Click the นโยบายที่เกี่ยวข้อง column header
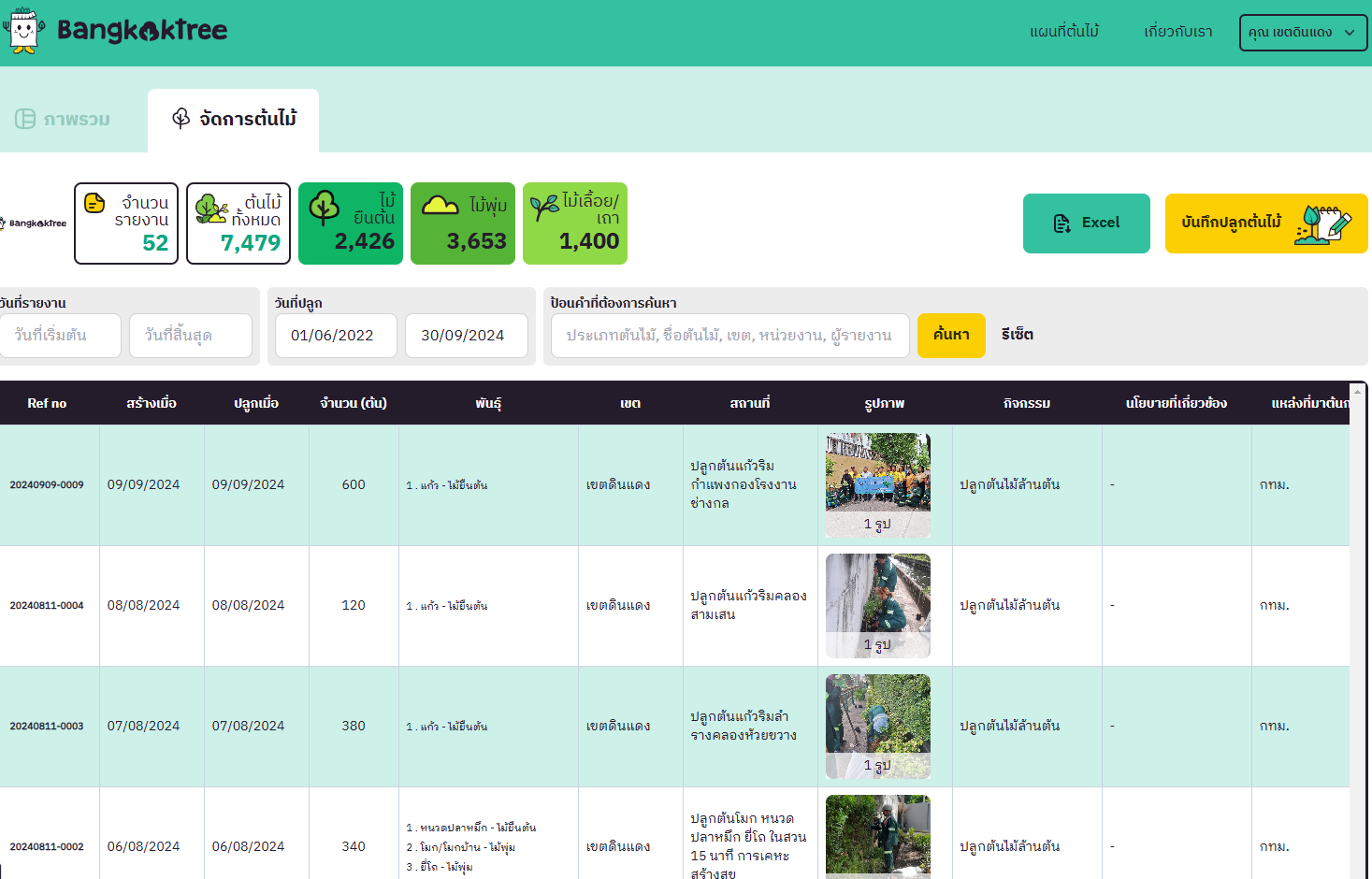Image resolution: width=1372 pixels, height=879 pixels. click(x=1177, y=403)
